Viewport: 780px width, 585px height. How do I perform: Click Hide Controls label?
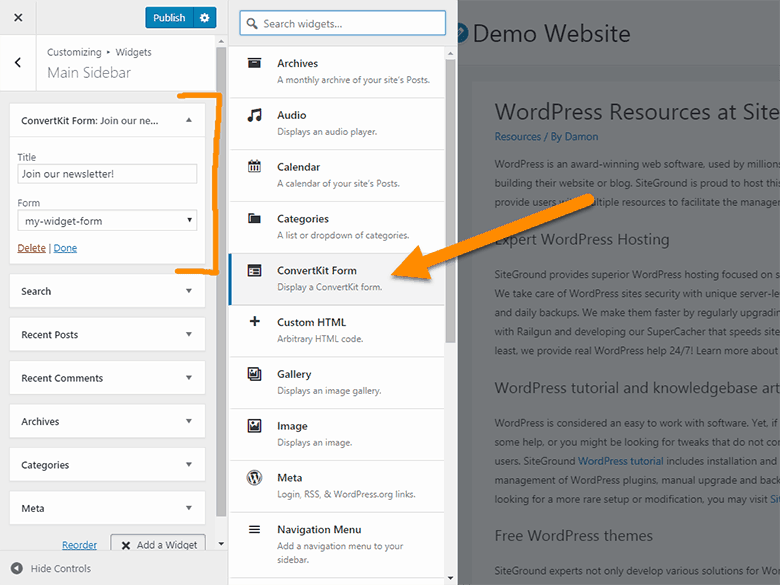click(61, 568)
